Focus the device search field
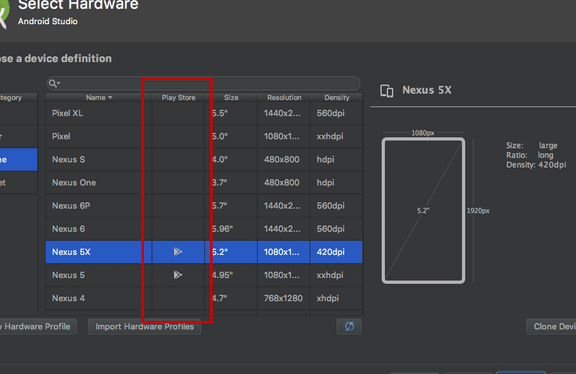 click(x=204, y=84)
